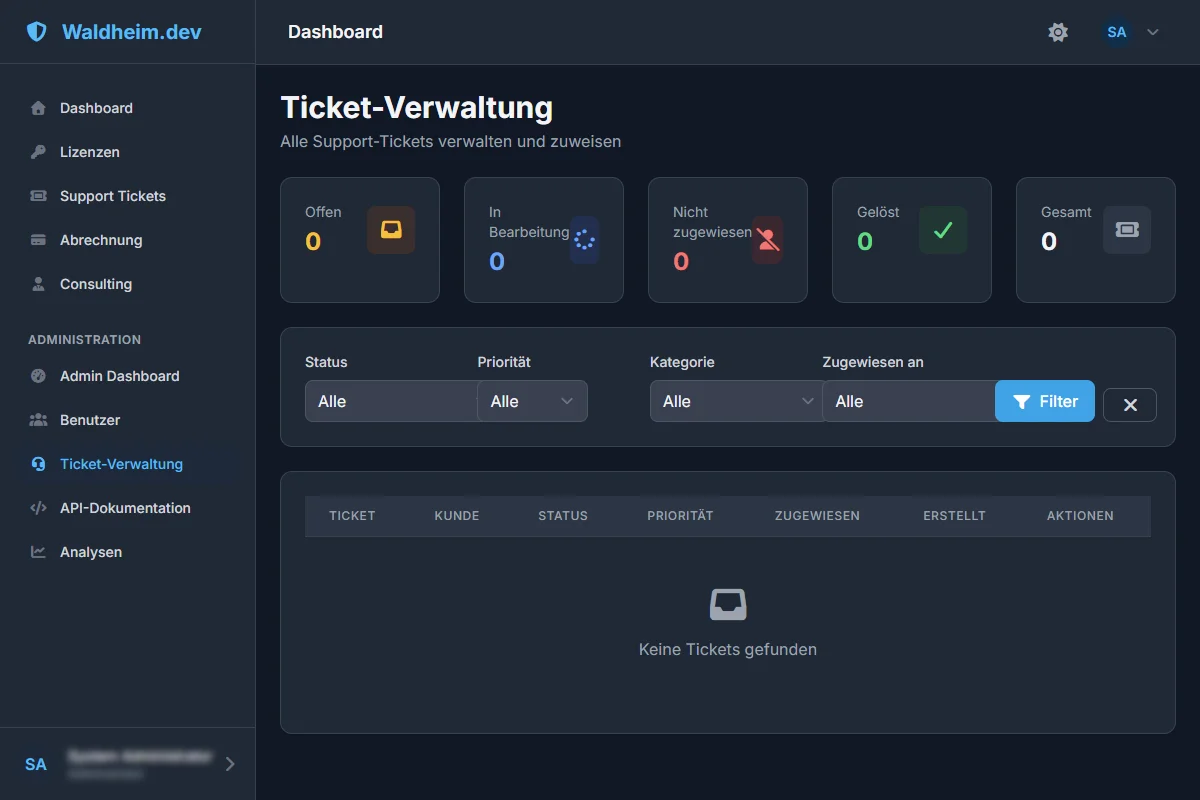Click the empty inbox icon above Keine Tickets gefunden

(x=728, y=604)
